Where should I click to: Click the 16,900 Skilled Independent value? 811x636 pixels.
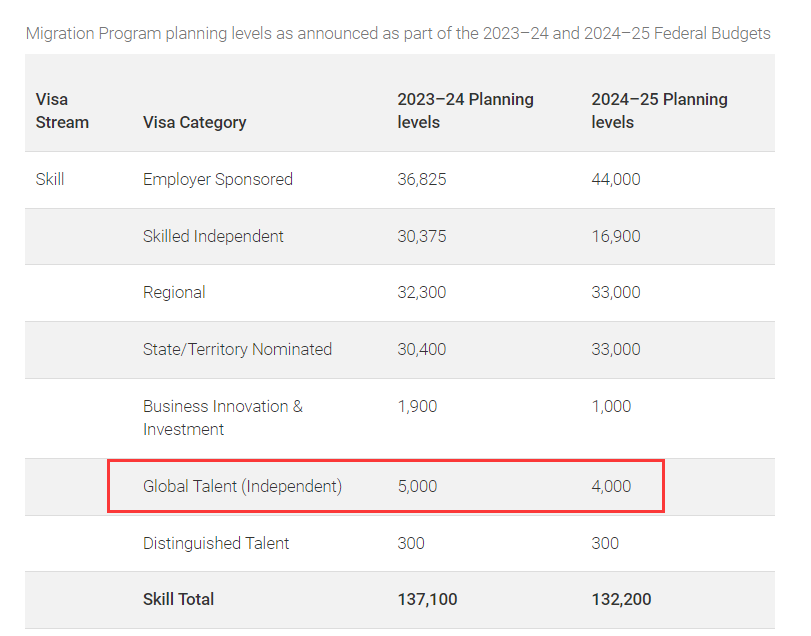tap(616, 236)
